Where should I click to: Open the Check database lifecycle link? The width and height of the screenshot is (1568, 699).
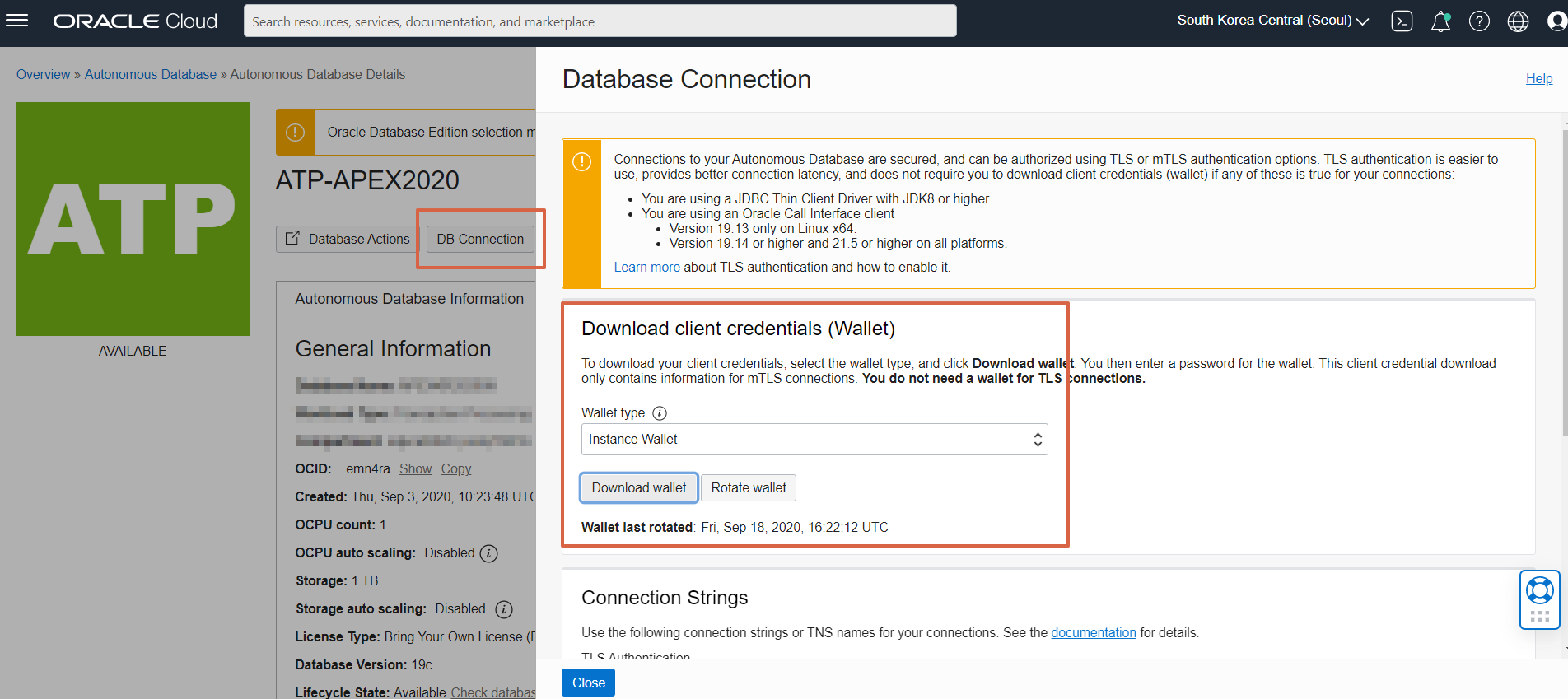click(493, 692)
